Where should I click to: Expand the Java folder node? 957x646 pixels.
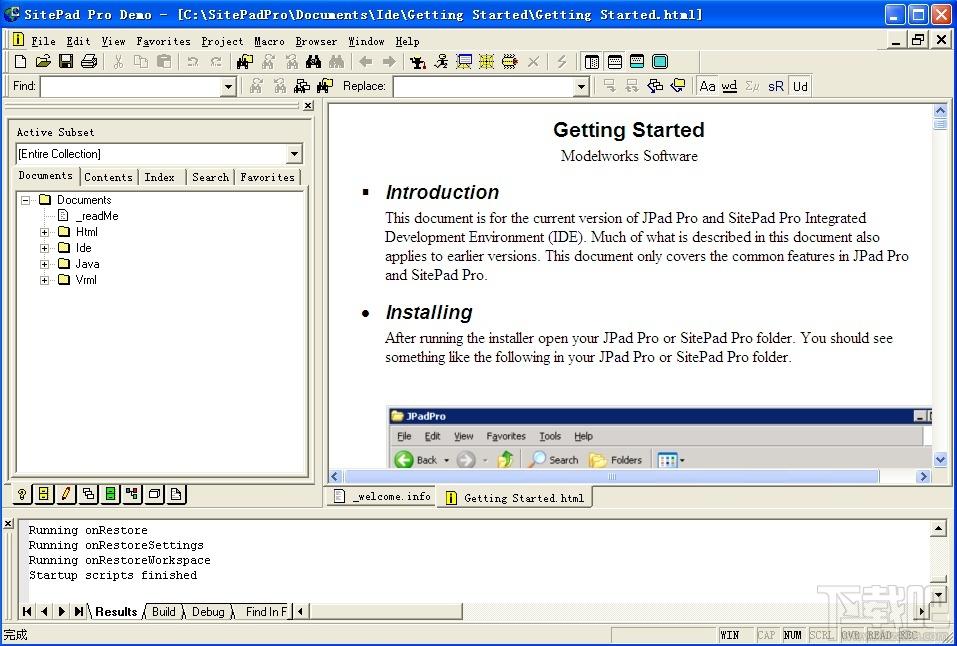(44, 264)
